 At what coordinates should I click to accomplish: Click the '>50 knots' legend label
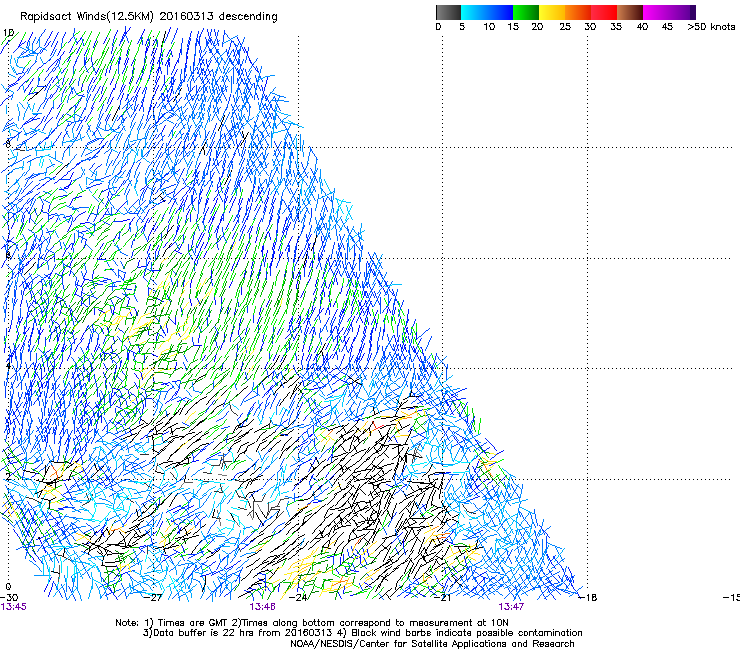711,27
